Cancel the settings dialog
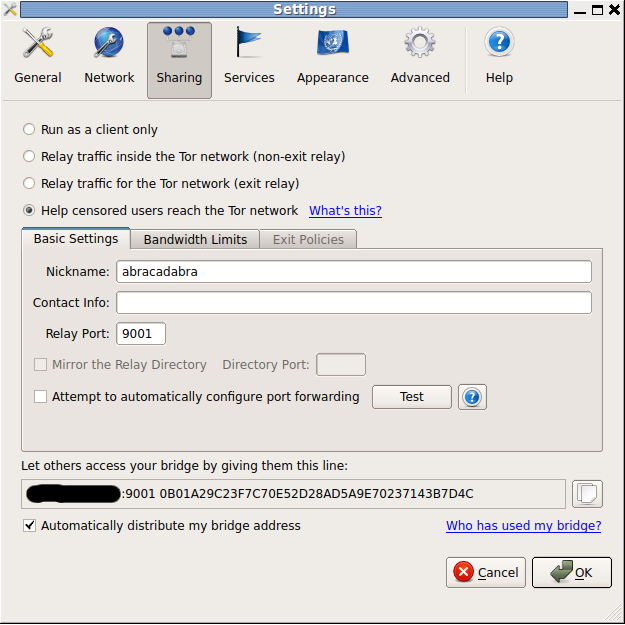This screenshot has width=625, height=625. click(486, 573)
